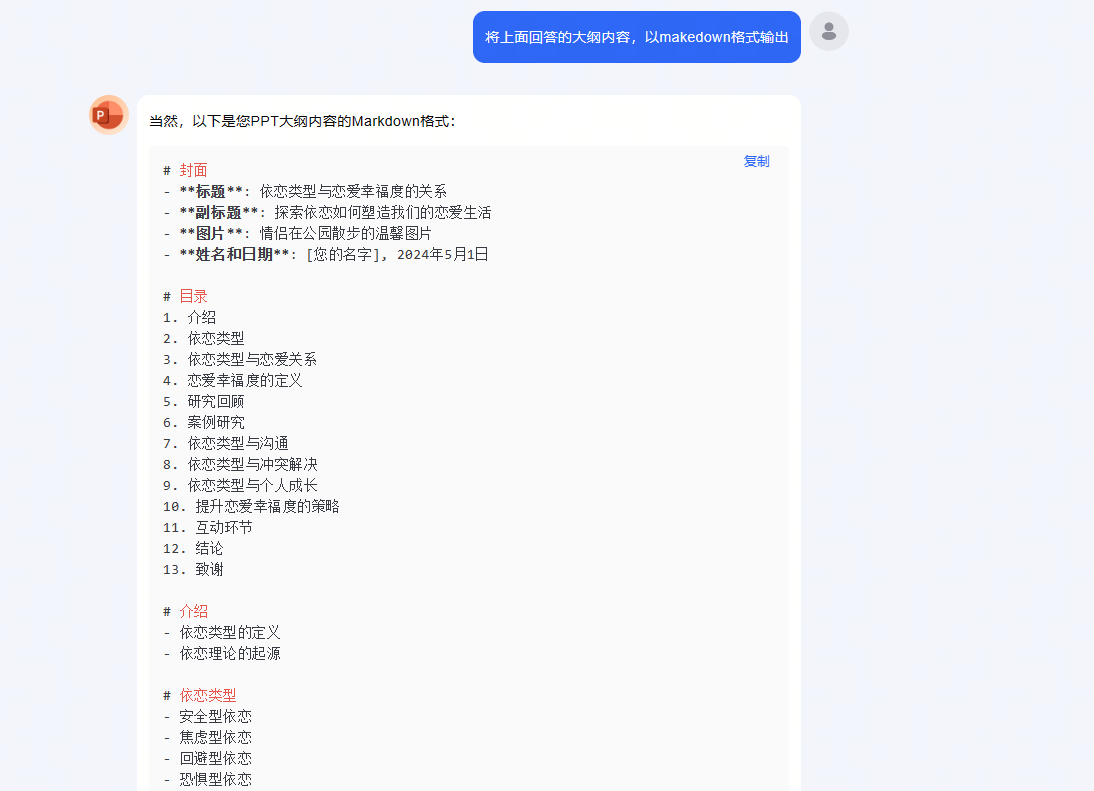Click the bullet 安全型依恋
1094x791 pixels.
click(207, 716)
